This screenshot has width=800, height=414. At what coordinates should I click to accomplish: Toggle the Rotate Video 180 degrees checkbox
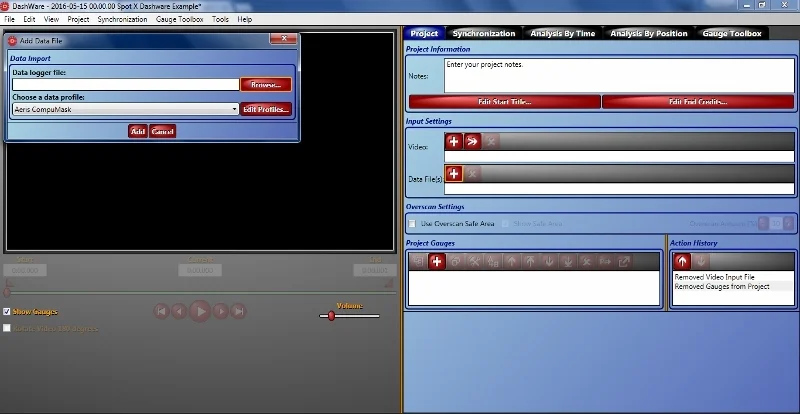pos(7,328)
